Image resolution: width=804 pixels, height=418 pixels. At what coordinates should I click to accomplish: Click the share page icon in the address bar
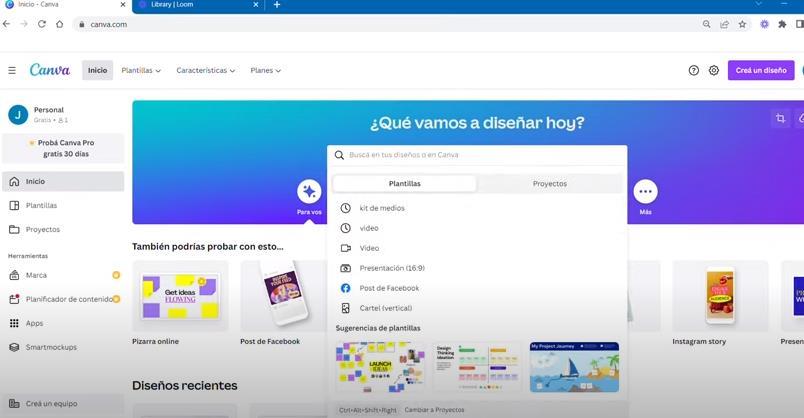725,24
